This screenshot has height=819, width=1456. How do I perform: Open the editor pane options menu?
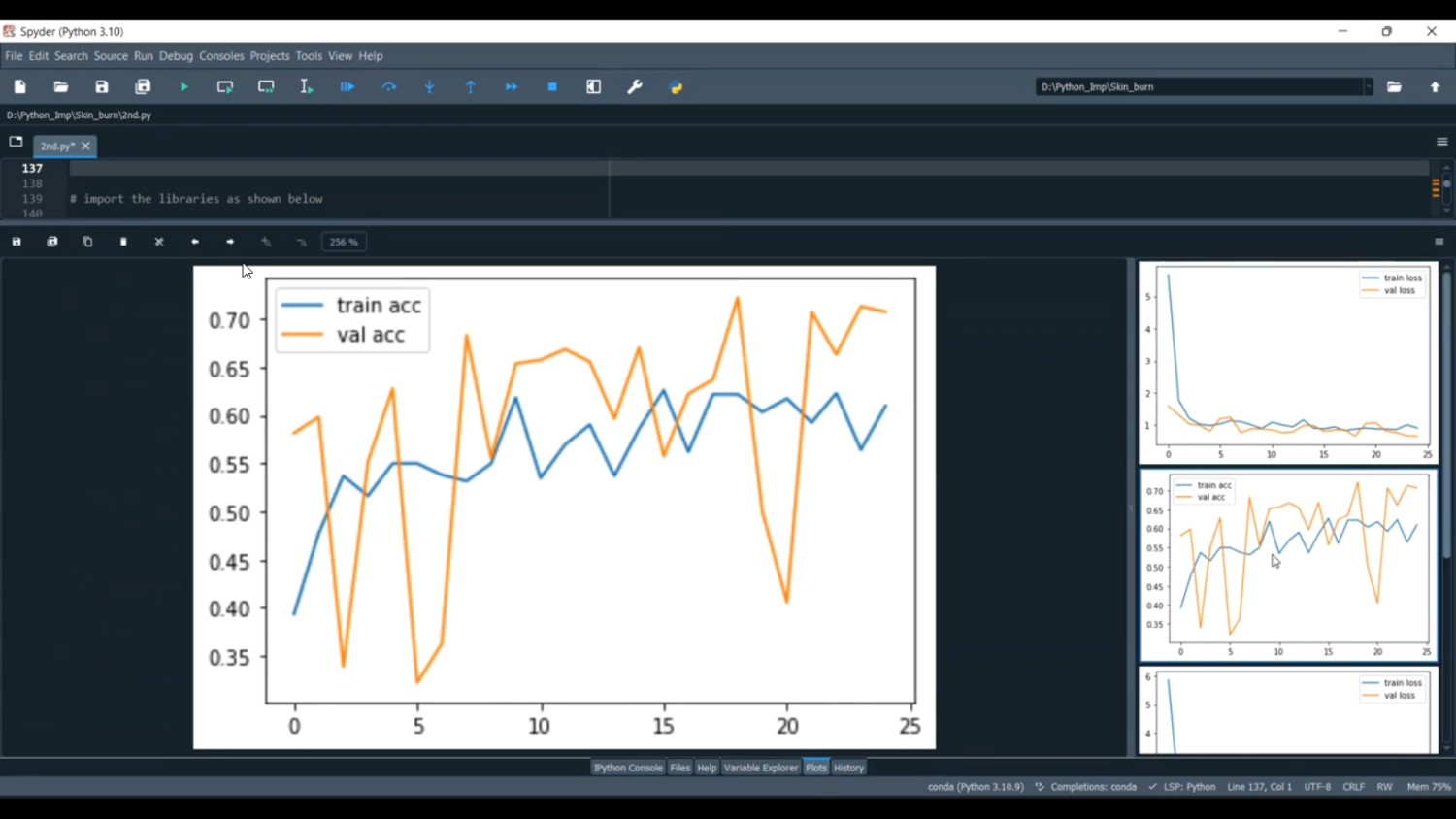pyautogui.click(x=1441, y=142)
